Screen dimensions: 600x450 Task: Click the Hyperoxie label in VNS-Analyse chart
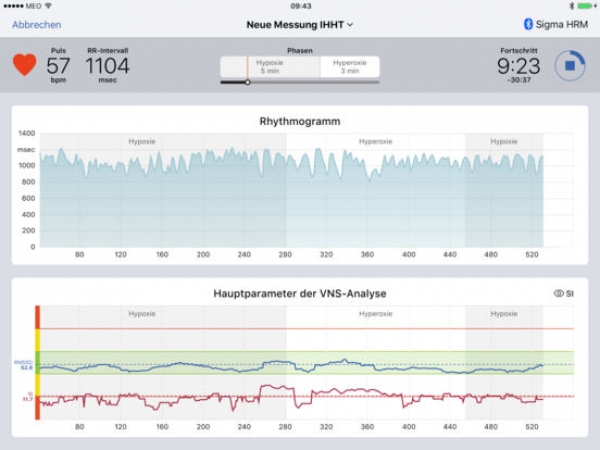(375, 314)
